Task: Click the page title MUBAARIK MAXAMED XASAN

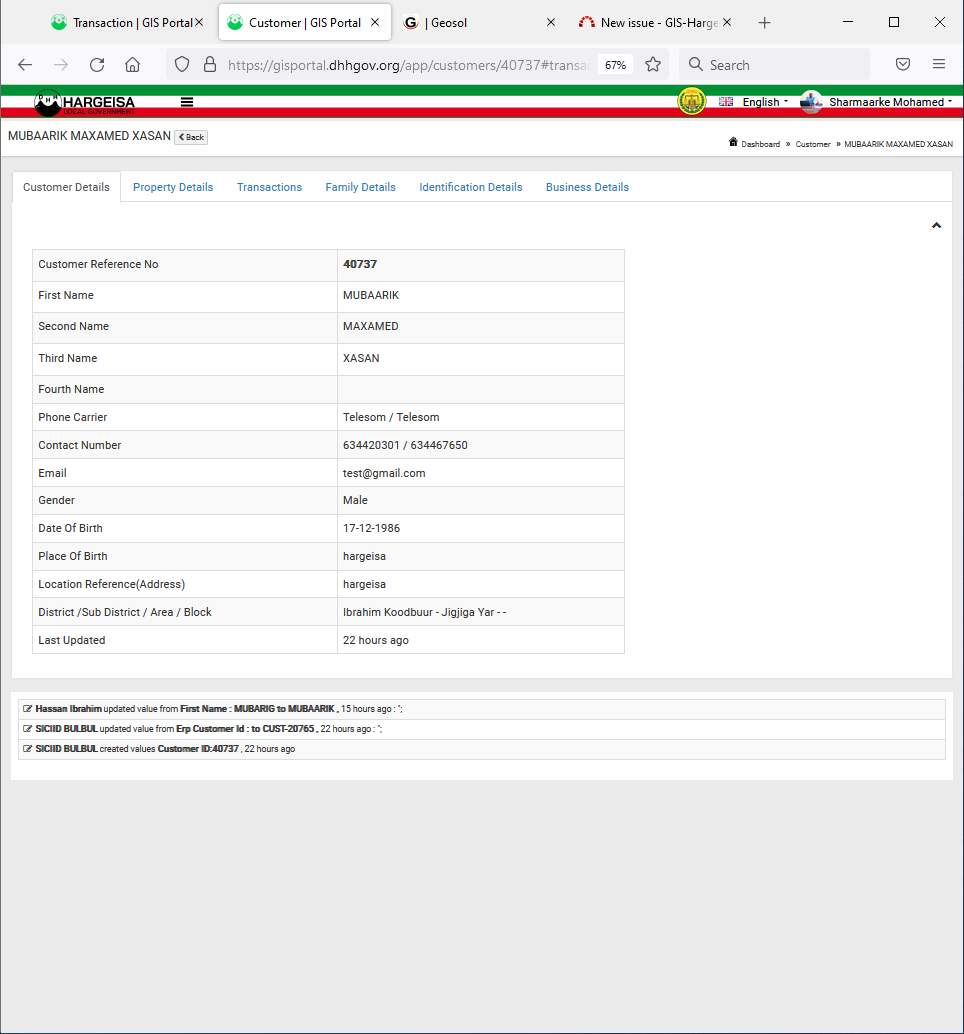Action: coord(89,136)
